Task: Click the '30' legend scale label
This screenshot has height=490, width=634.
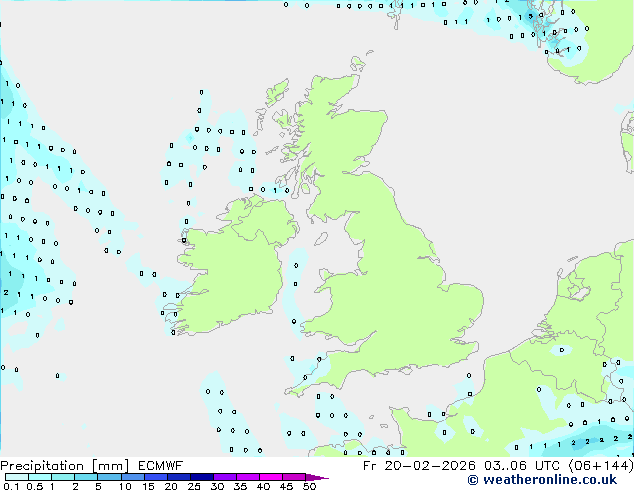Action: 217,486
